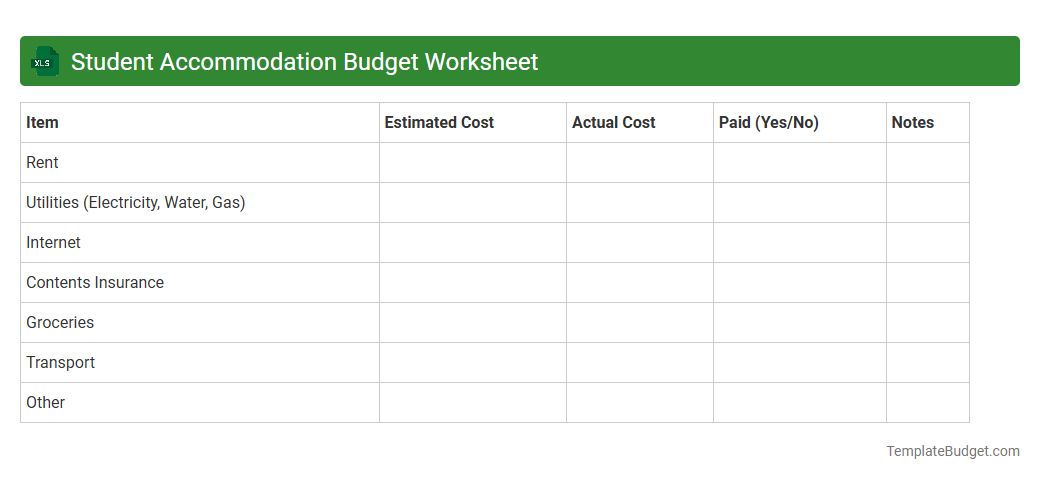Click the Actual Cost cell for Groceries

click(640, 323)
